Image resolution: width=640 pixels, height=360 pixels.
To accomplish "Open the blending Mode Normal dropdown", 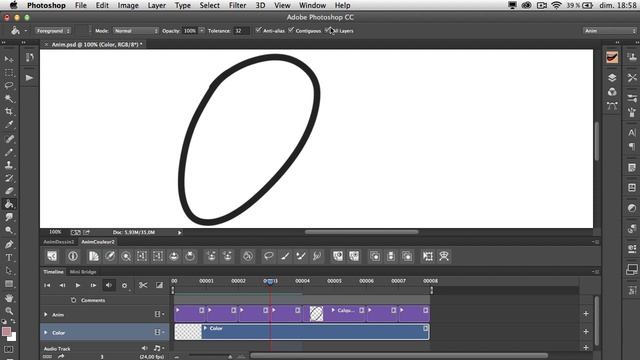I will coord(136,31).
